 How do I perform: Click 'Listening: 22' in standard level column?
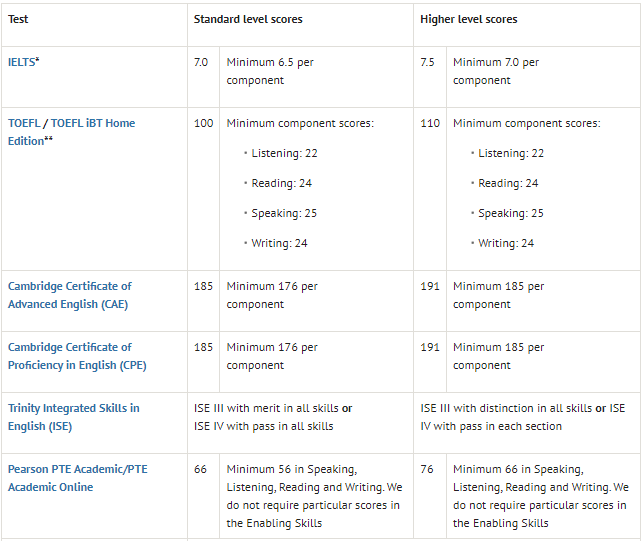point(284,153)
